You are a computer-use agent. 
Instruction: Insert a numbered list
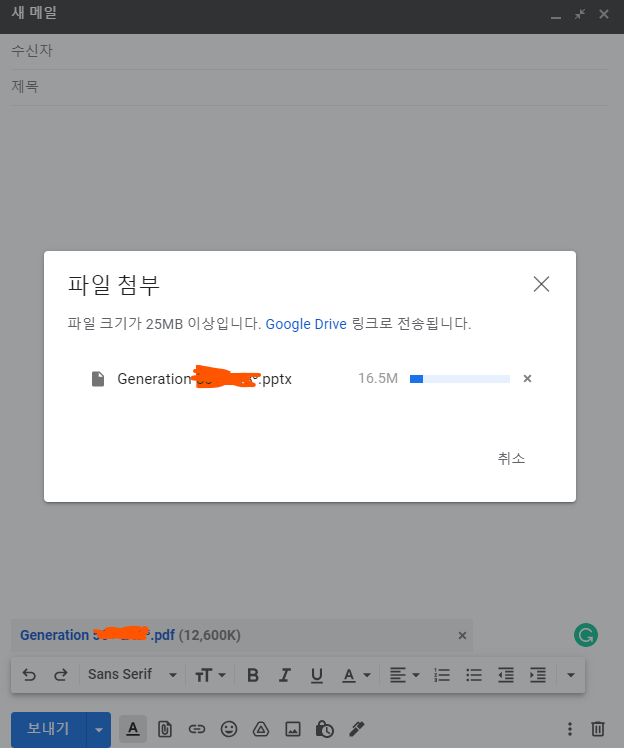442,675
